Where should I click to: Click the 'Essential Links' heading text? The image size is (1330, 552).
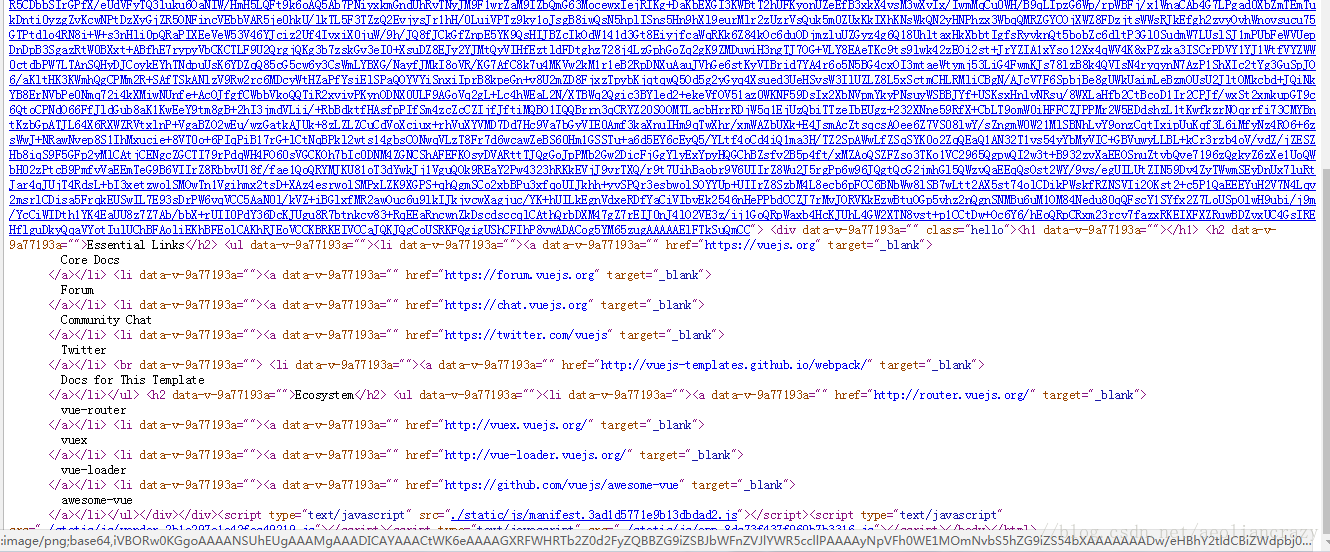[137, 244]
